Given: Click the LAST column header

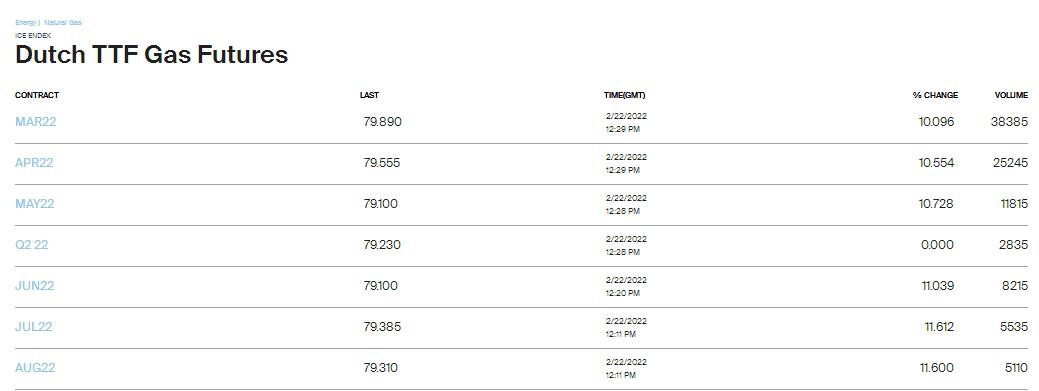Looking at the screenshot, I should (369, 95).
